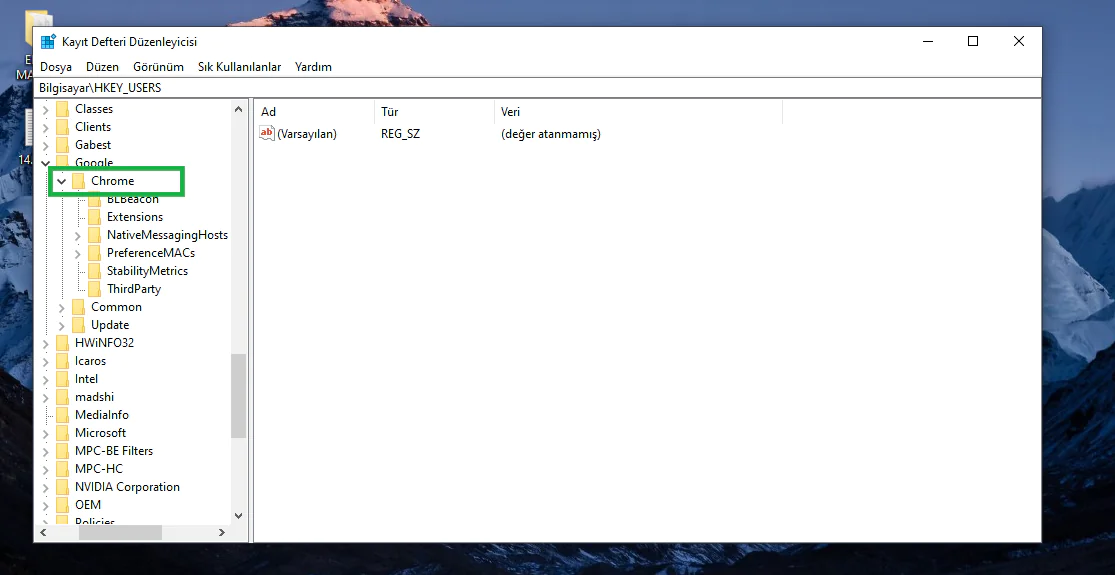Click the HWiNFO32 folder icon
This screenshot has width=1115, height=575.
pyautogui.click(x=63, y=343)
